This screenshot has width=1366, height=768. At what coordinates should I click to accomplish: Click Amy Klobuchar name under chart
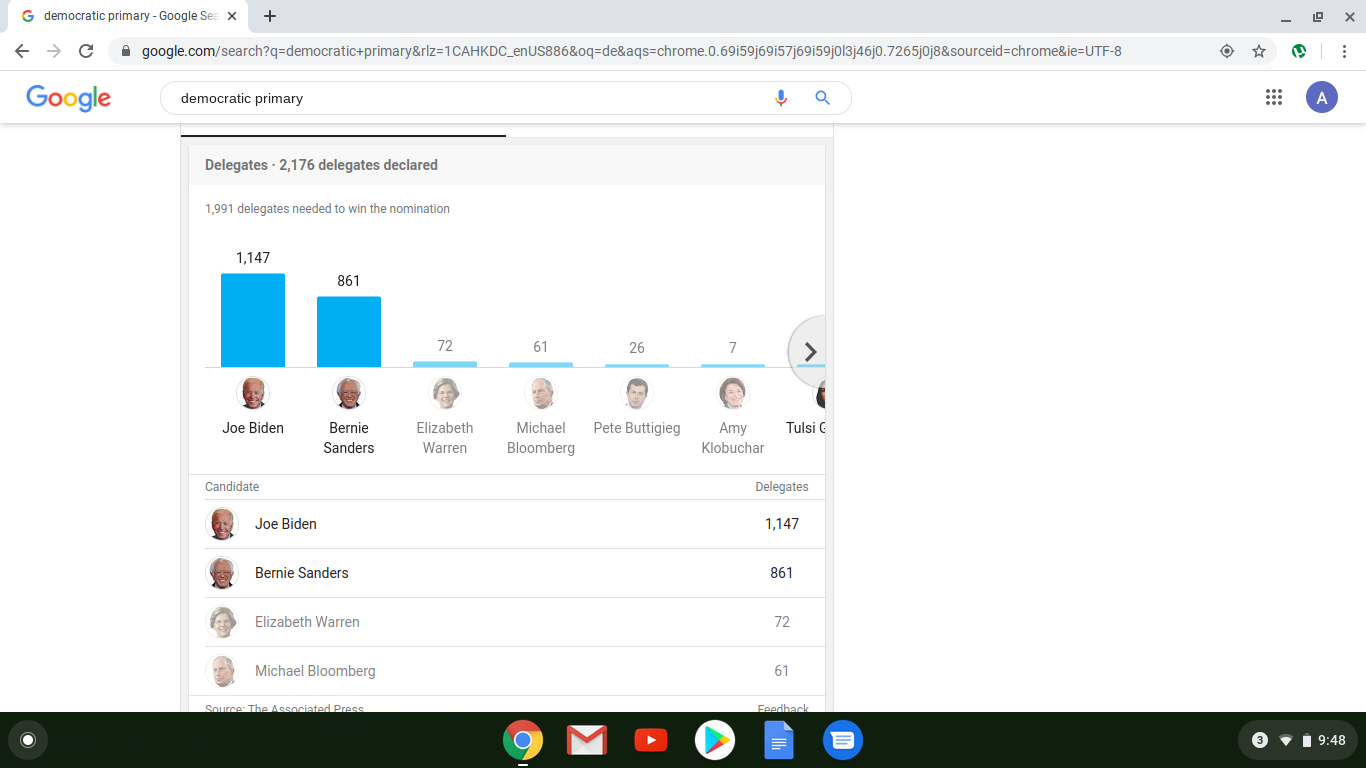coord(733,438)
